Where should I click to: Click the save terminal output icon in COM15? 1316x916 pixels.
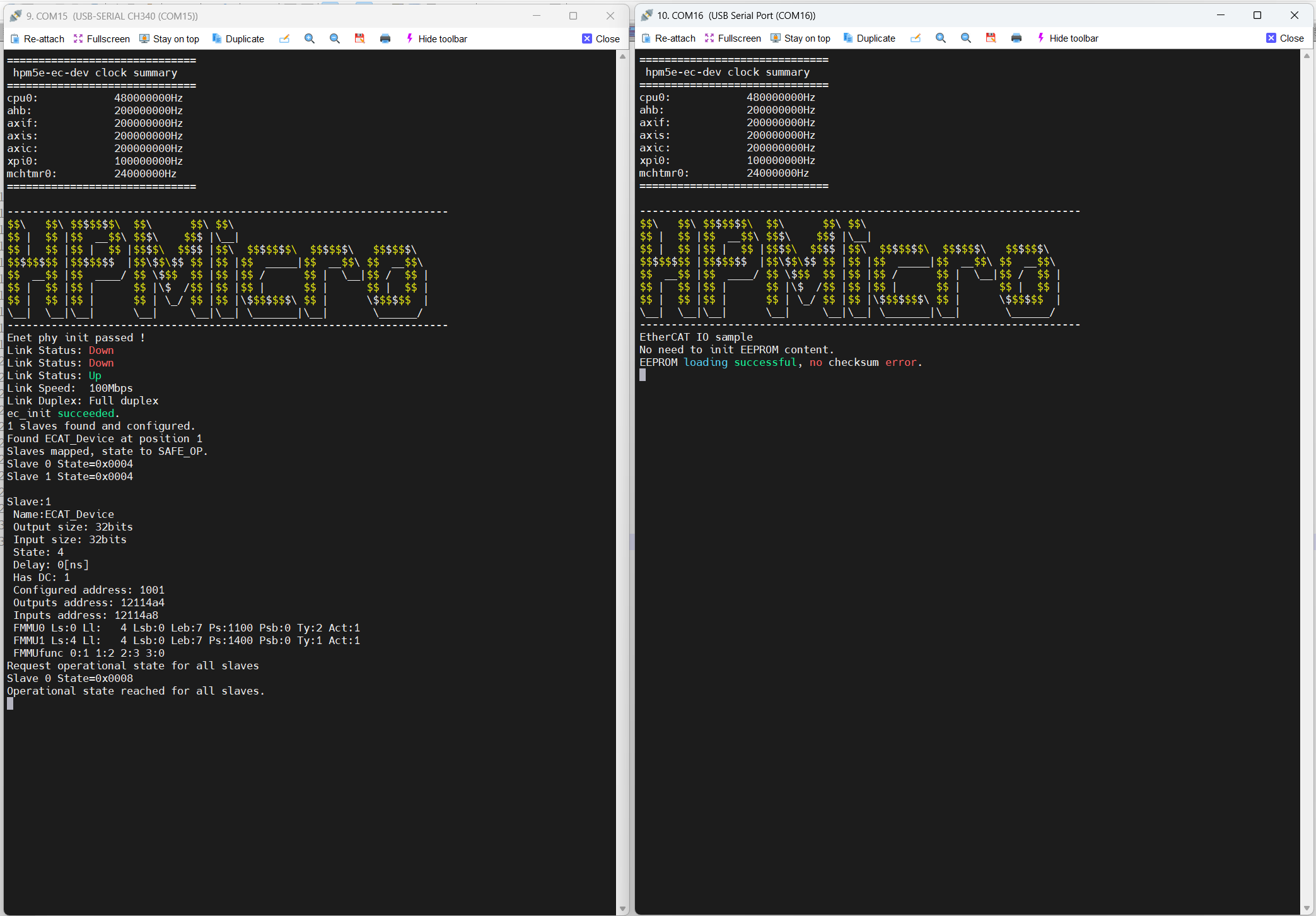[360, 38]
